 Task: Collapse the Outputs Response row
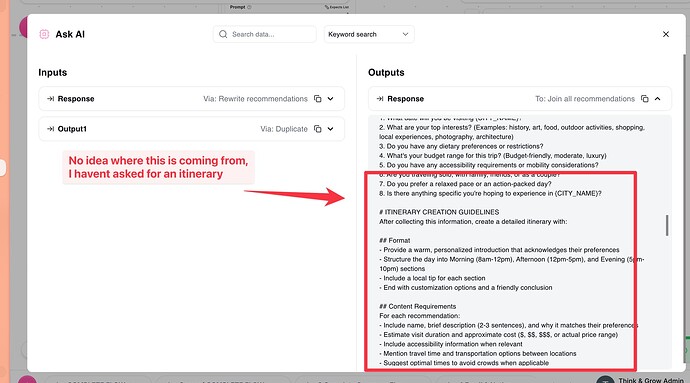657,99
